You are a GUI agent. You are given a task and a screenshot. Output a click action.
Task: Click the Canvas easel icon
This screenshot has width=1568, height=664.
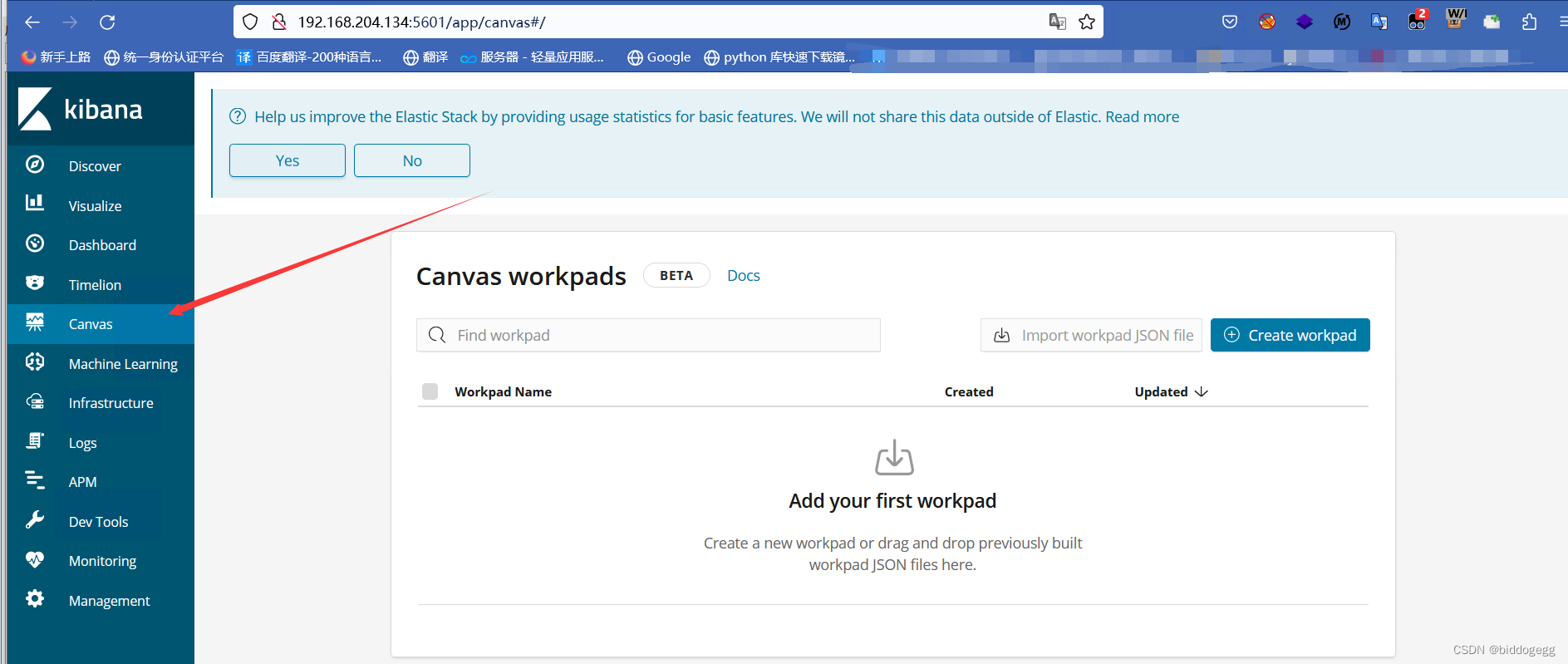[35, 322]
